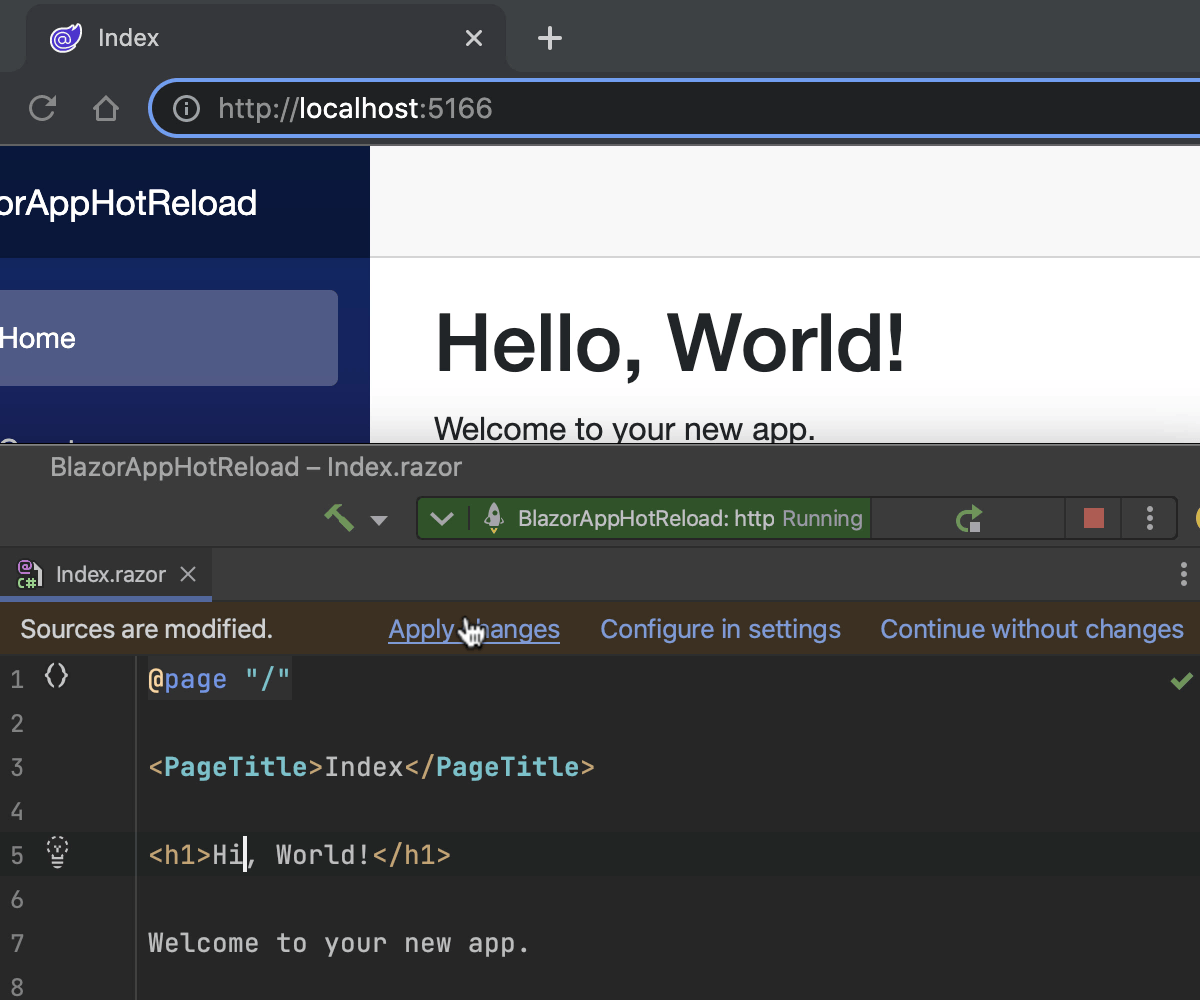This screenshot has height=1000, width=1200.
Task: Expand the run configuration chevron dropdown
Action: coord(442,519)
